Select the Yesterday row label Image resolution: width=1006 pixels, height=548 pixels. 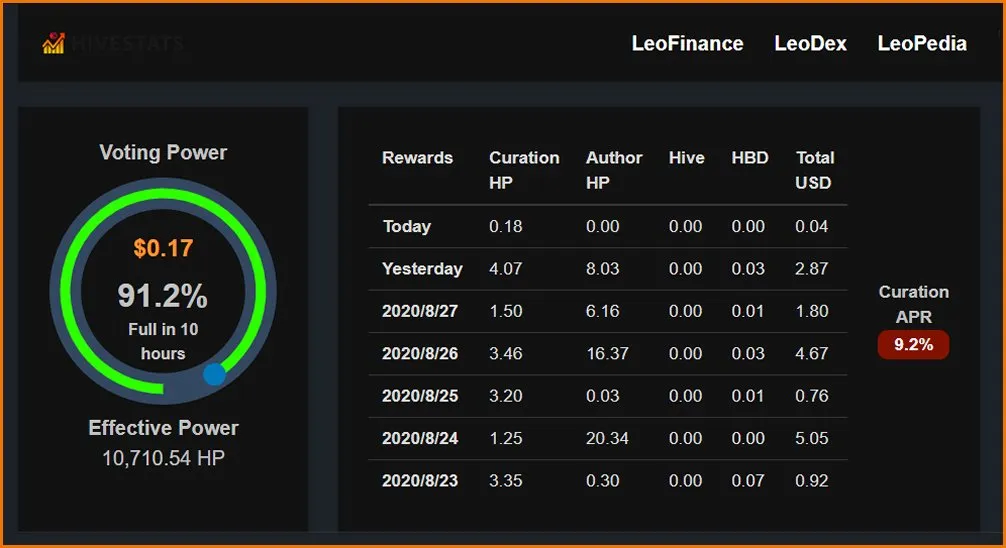tap(422, 269)
